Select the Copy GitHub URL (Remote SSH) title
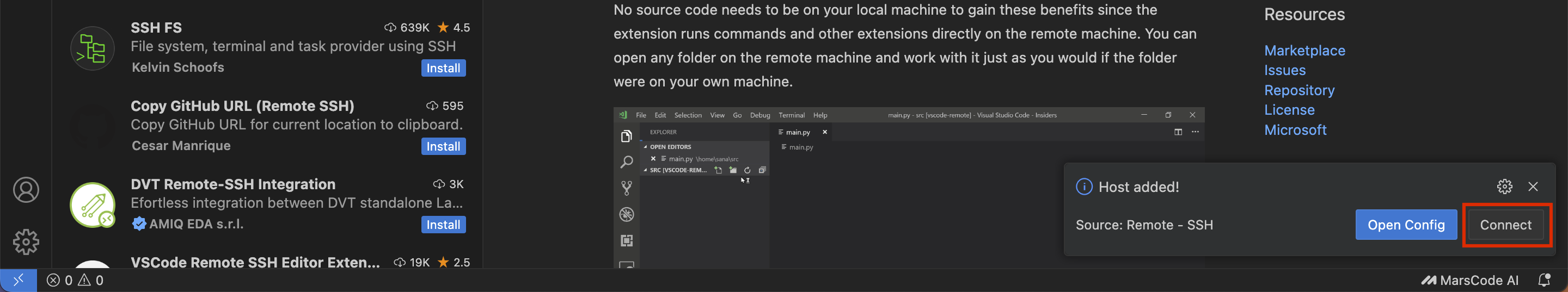Viewport: 1568px width, 292px height. point(242,106)
